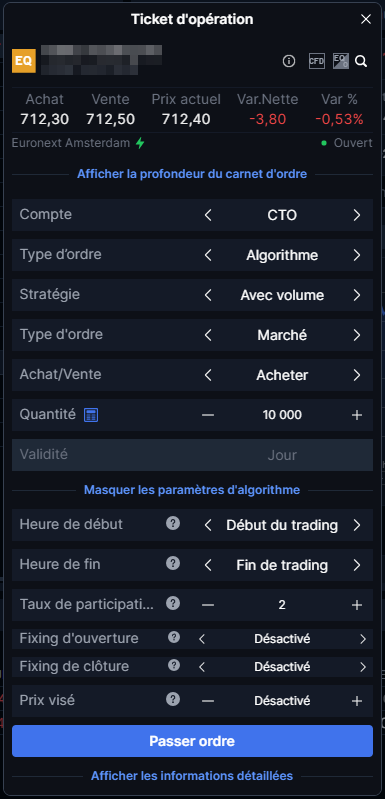Show help for Prix visé
Image resolution: width=385 pixels, height=799 pixels.
pos(173,699)
